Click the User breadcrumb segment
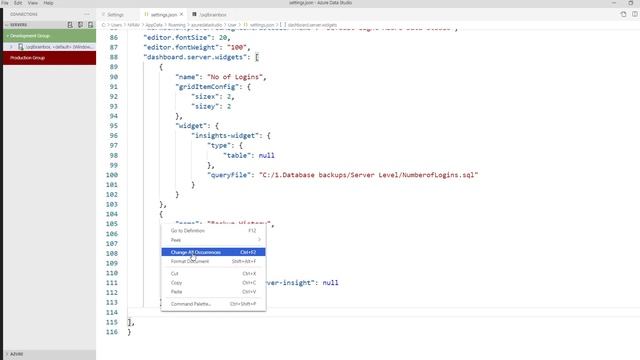This screenshot has height=360, width=640. (x=232, y=25)
